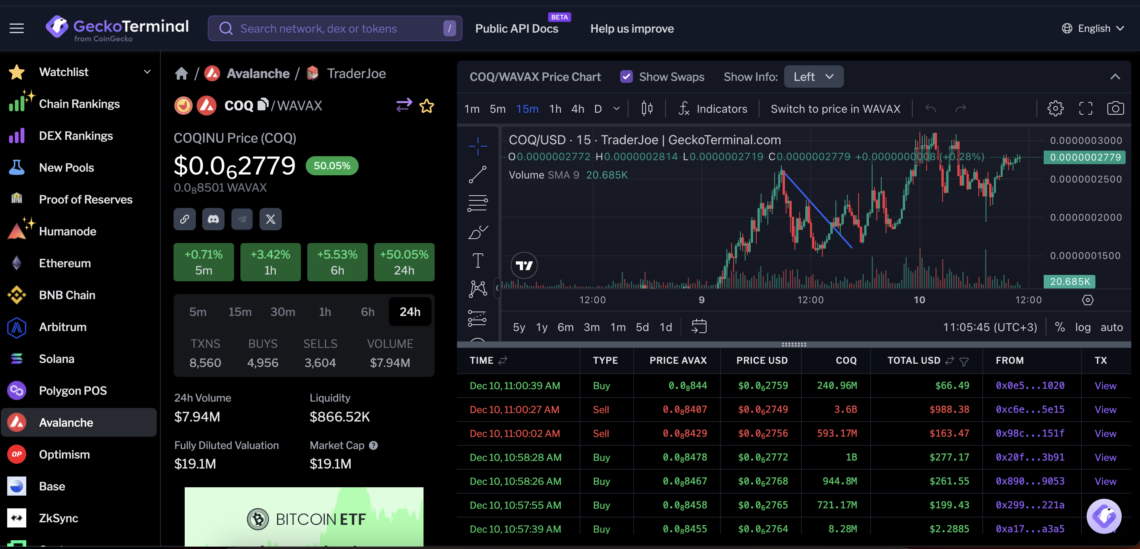Open the chart timezone 11:05:45 (UTC+3) menu
Viewport: 1140px width, 549px height.
tap(990, 327)
